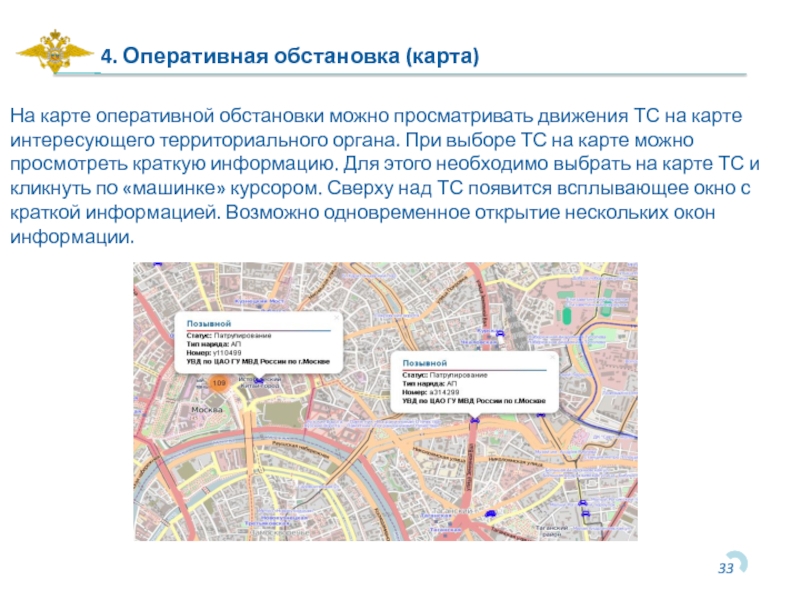Viewport: 800px width, 600px height.
Task: Click the blue car icon beneath the left popup
Action: (x=257, y=381)
